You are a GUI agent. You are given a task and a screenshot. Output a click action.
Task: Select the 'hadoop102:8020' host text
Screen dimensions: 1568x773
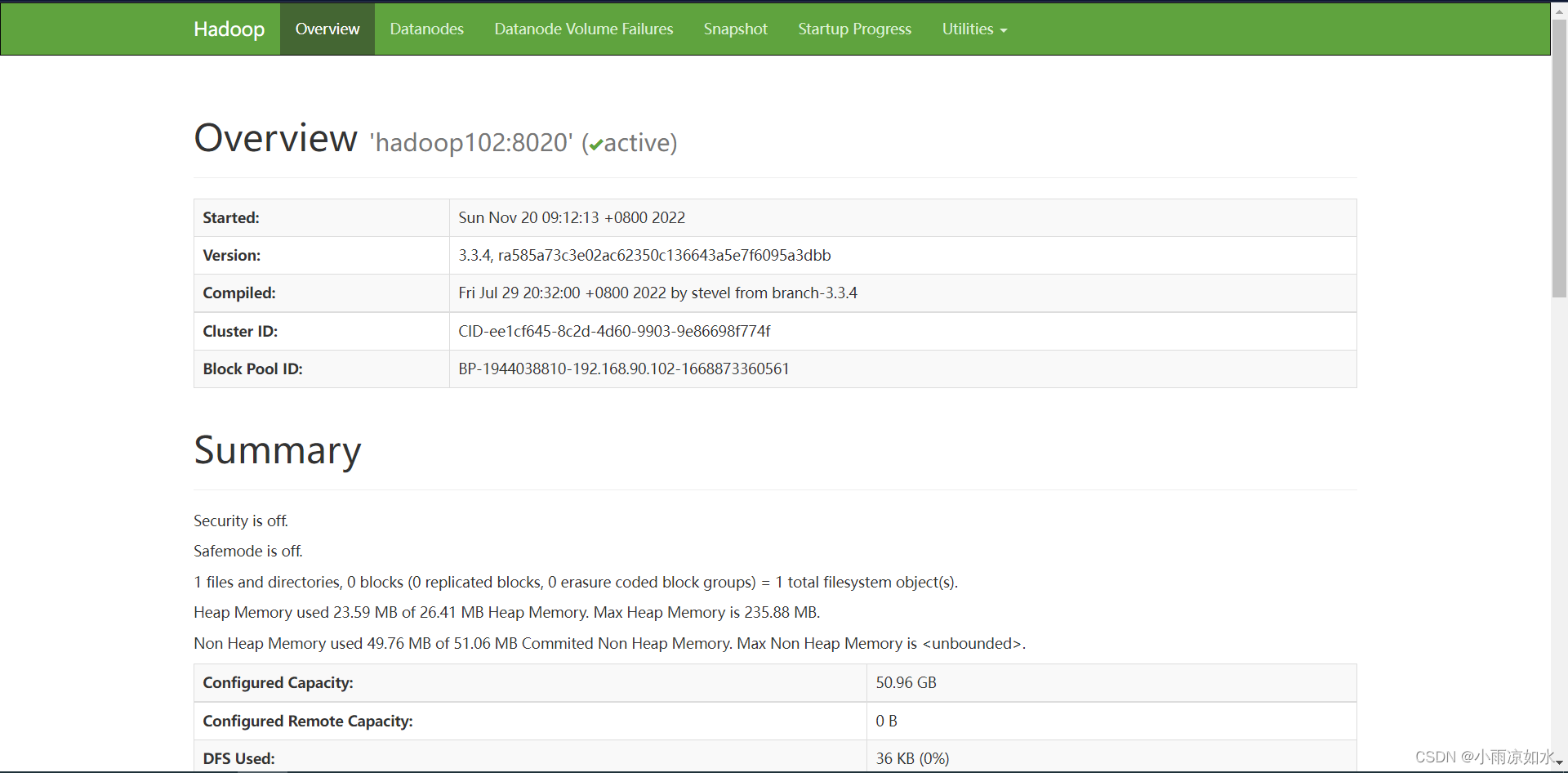tap(472, 143)
